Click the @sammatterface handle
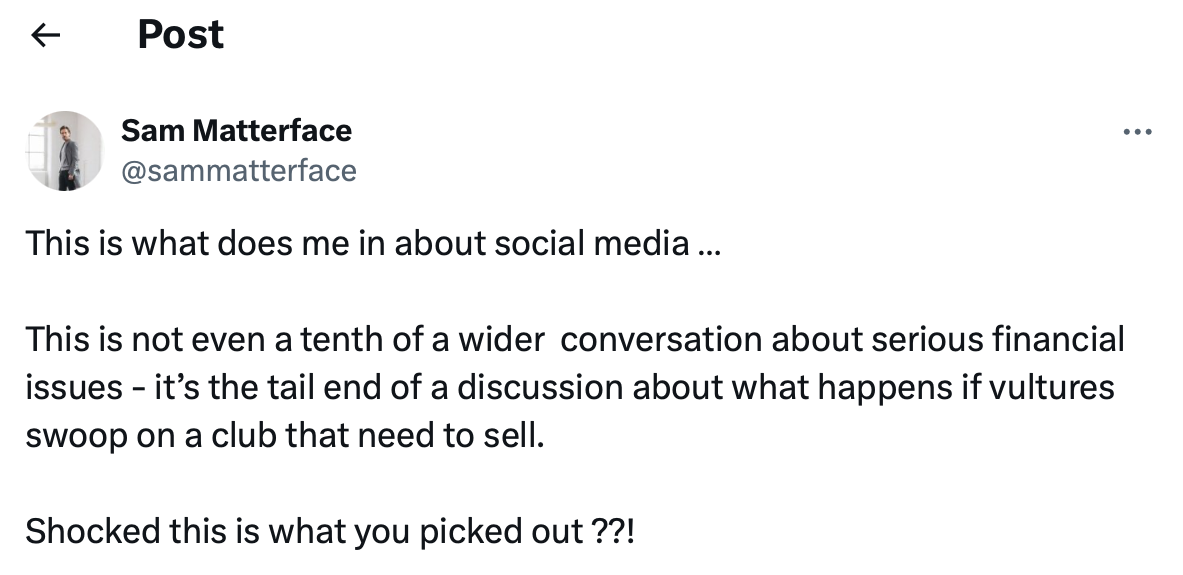Viewport: 1183px width, 575px height. (x=238, y=171)
